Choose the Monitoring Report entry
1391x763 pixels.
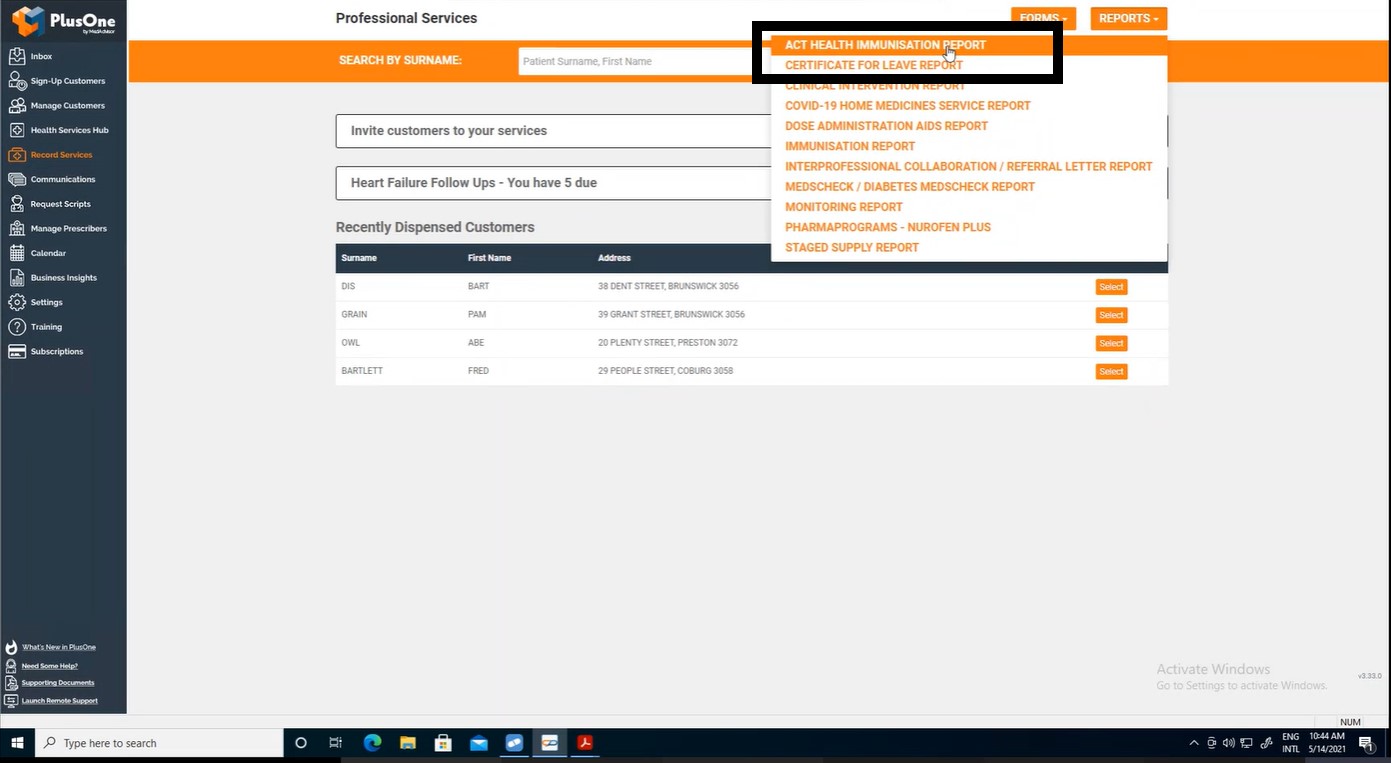coord(843,207)
